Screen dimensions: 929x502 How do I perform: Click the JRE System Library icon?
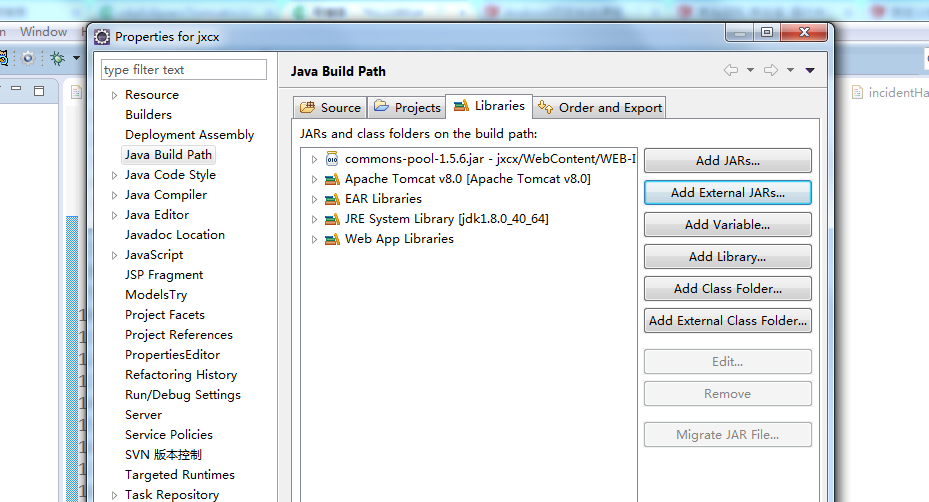(332, 219)
